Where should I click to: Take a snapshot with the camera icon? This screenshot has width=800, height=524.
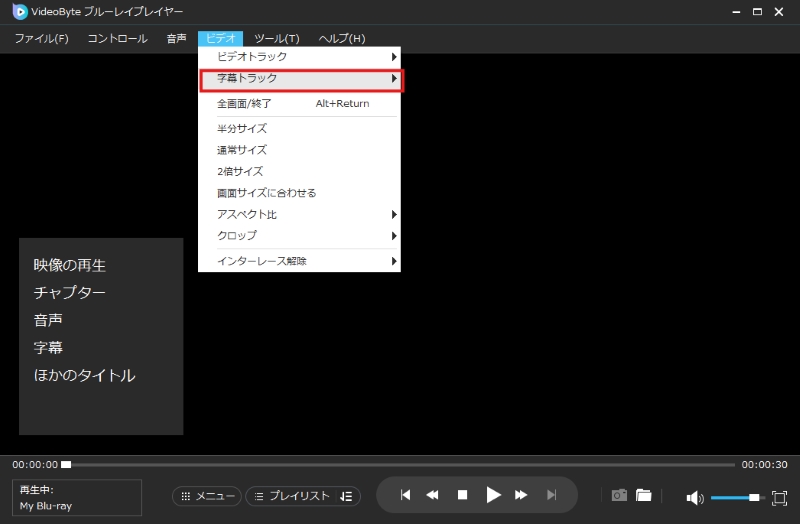pyautogui.click(x=619, y=496)
